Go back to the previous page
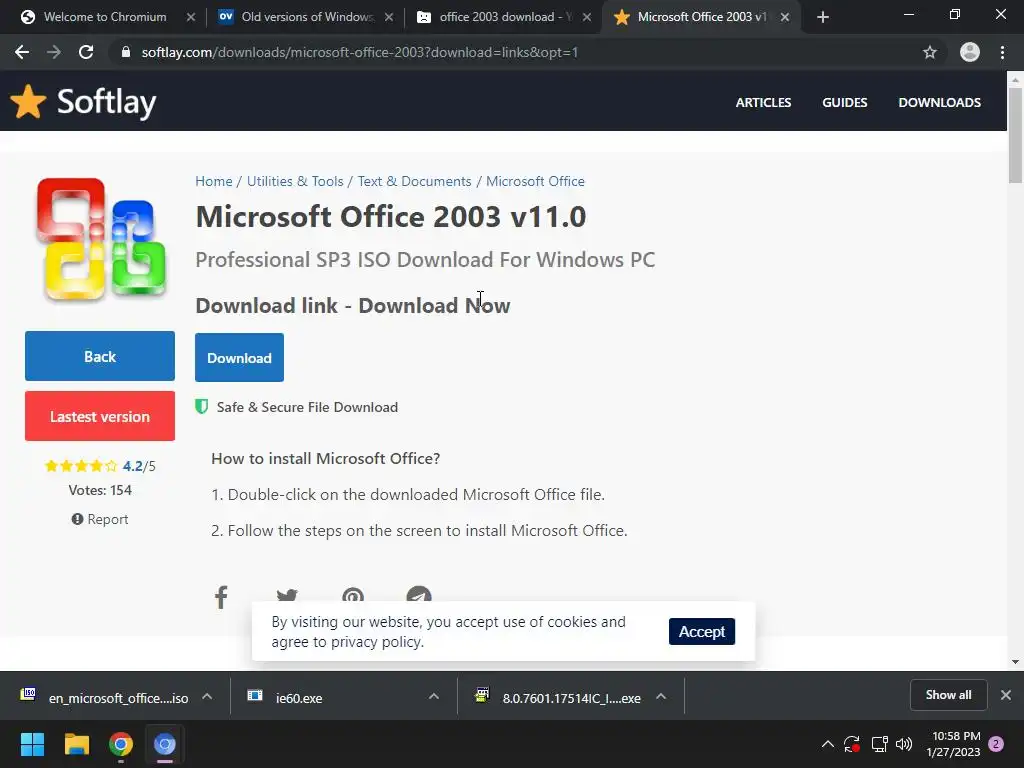This screenshot has width=1024, height=768. click(22, 52)
